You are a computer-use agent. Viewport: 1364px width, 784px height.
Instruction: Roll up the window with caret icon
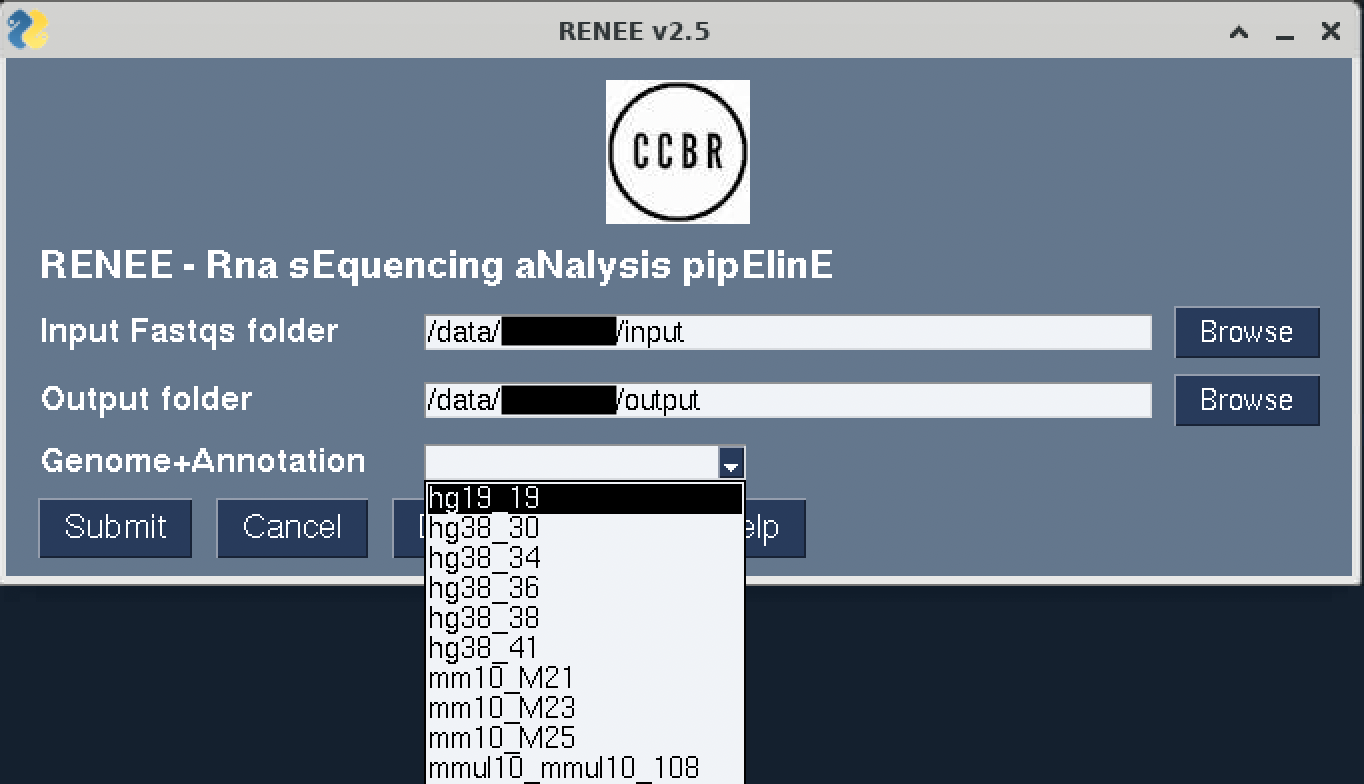coord(1239,32)
